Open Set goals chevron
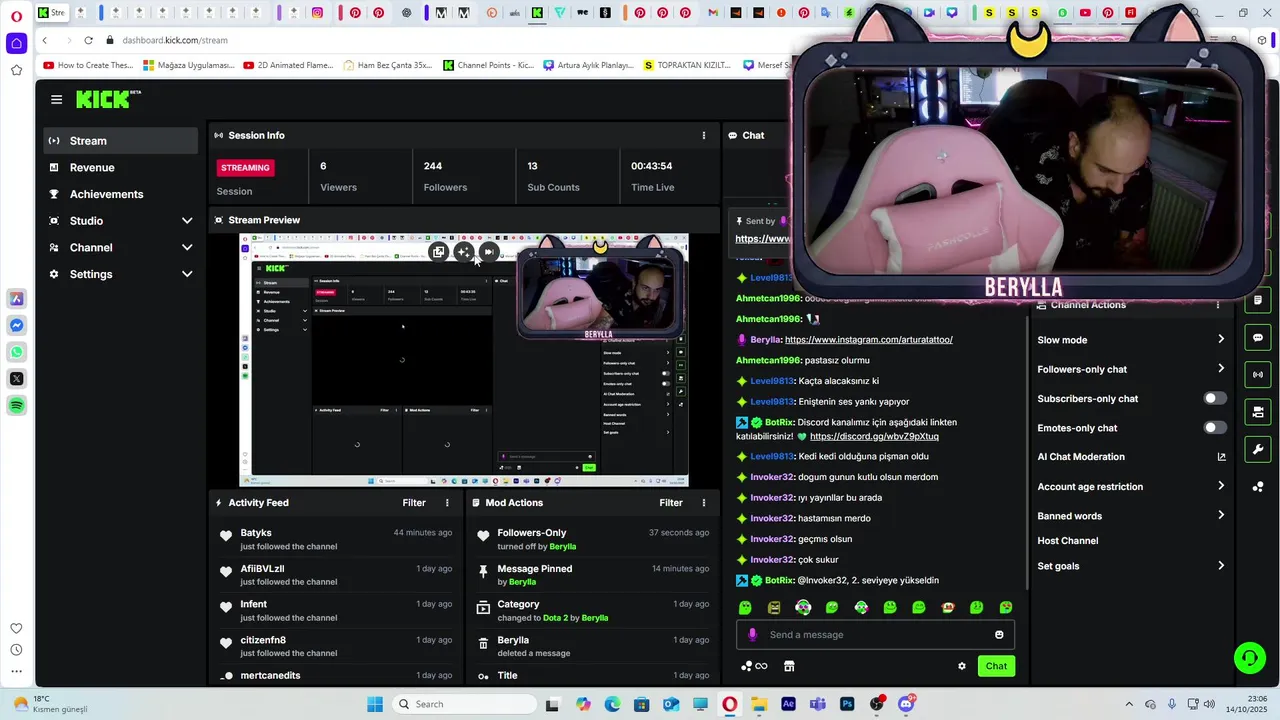This screenshot has width=1280, height=720. pos(1221,566)
